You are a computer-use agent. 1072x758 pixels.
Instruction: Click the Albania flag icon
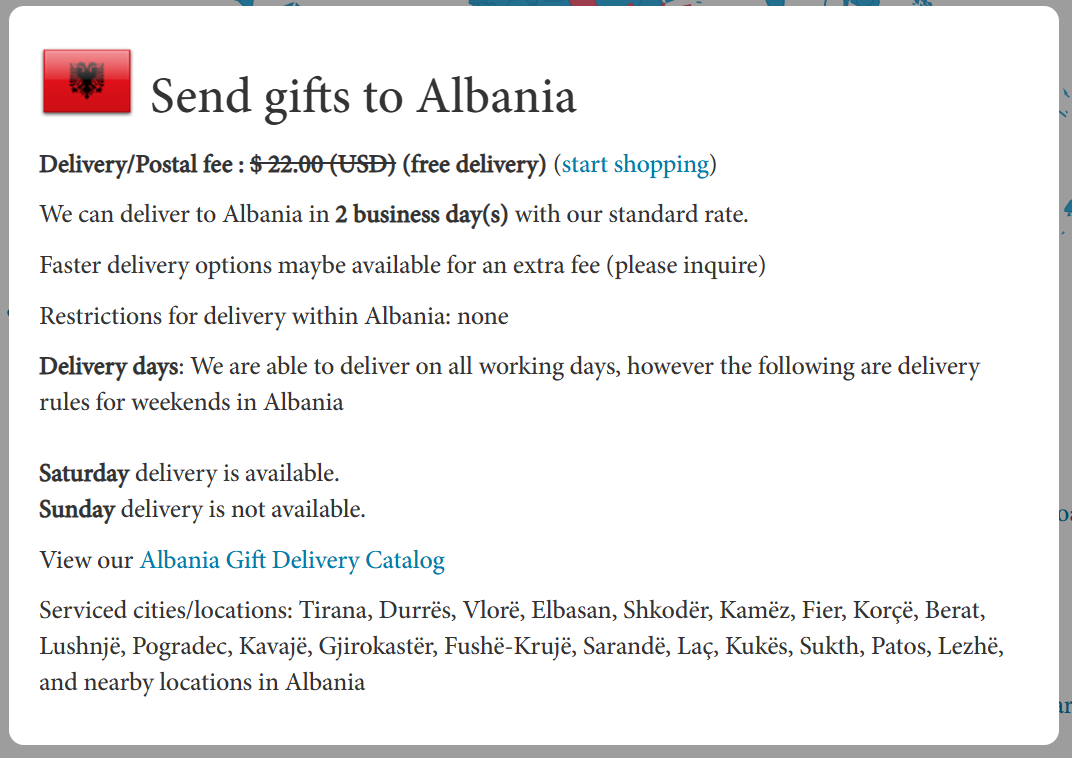tap(87, 81)
